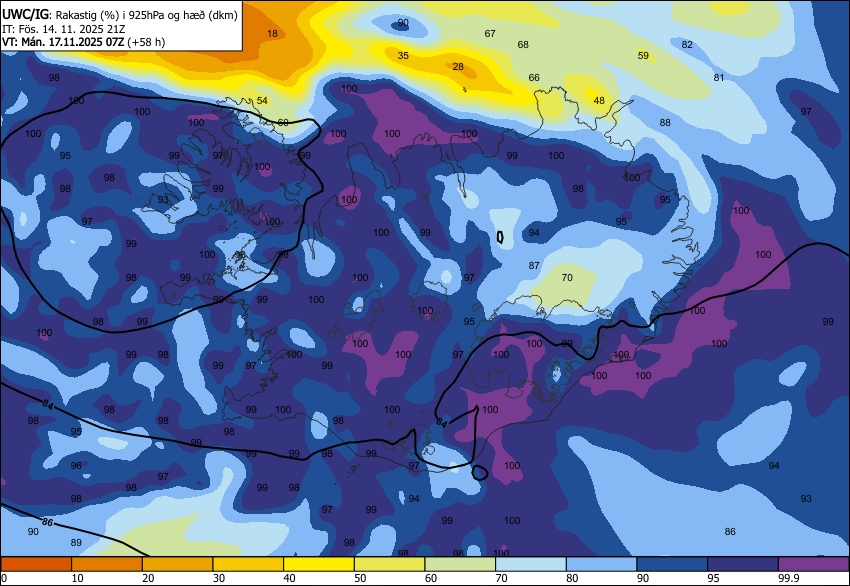Click legend tick label '99.9'
850x586 pixels.
pos(789,578)
